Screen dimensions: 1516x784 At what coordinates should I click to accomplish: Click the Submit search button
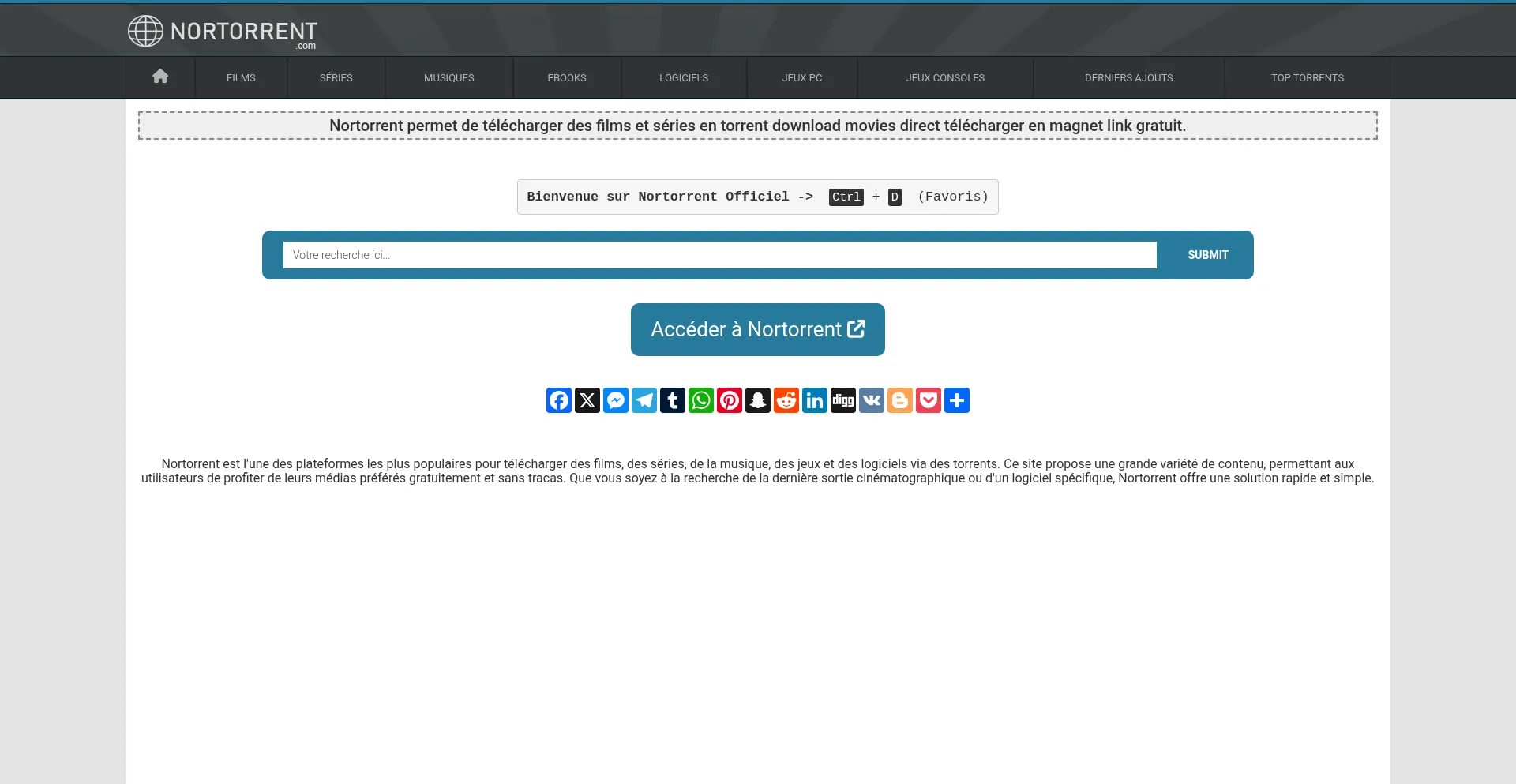click(x=1208, y=255)
